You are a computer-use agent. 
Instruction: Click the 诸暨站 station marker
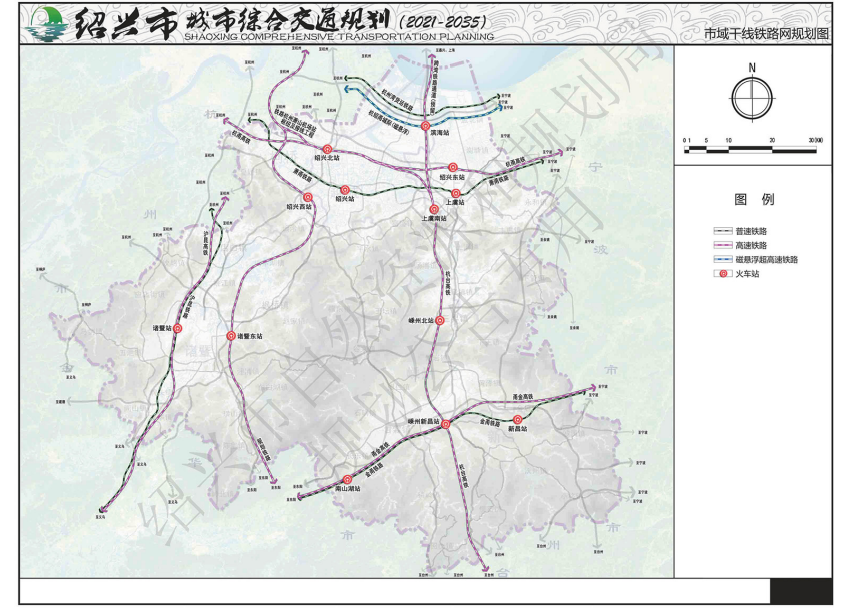tap(178, 327)
